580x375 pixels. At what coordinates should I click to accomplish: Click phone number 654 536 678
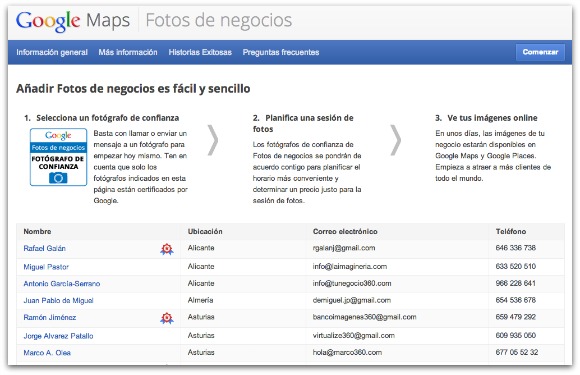516,300
